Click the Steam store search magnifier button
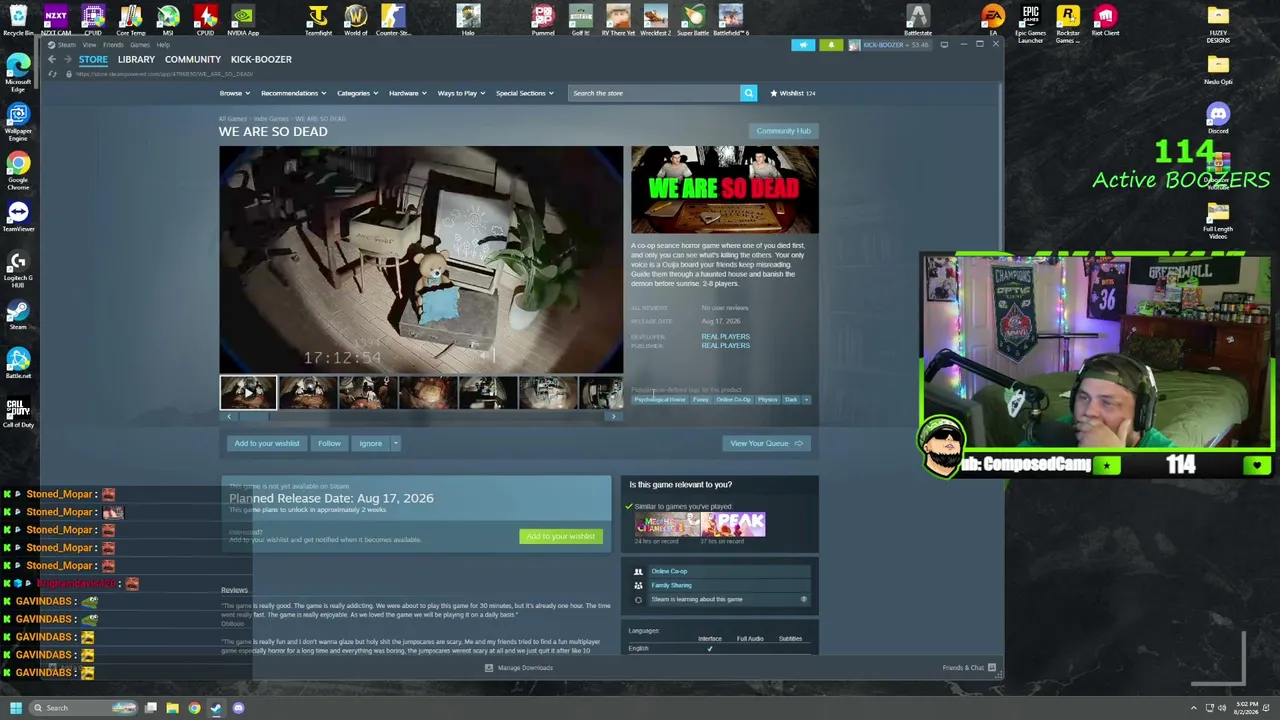1280x720 pixels. point(748,93)
